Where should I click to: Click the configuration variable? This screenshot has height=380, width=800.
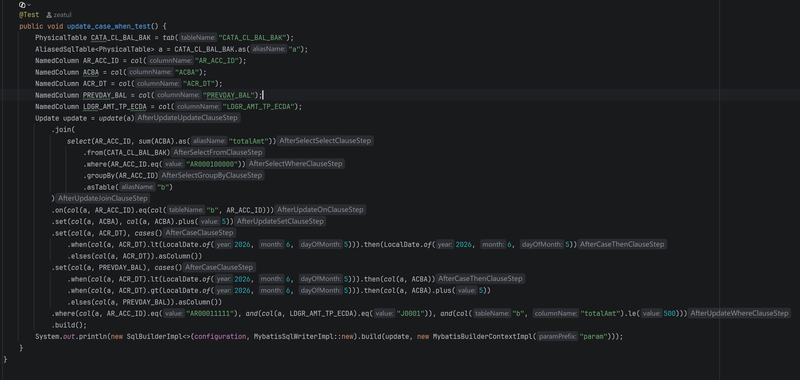point(220,337)
